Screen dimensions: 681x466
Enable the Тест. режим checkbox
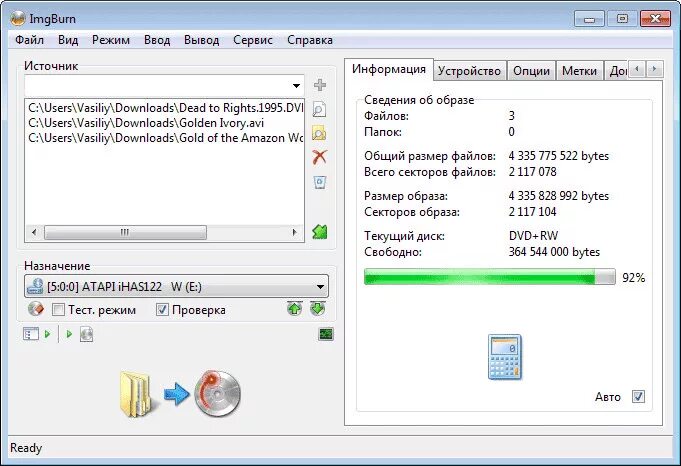coord(58,310)
